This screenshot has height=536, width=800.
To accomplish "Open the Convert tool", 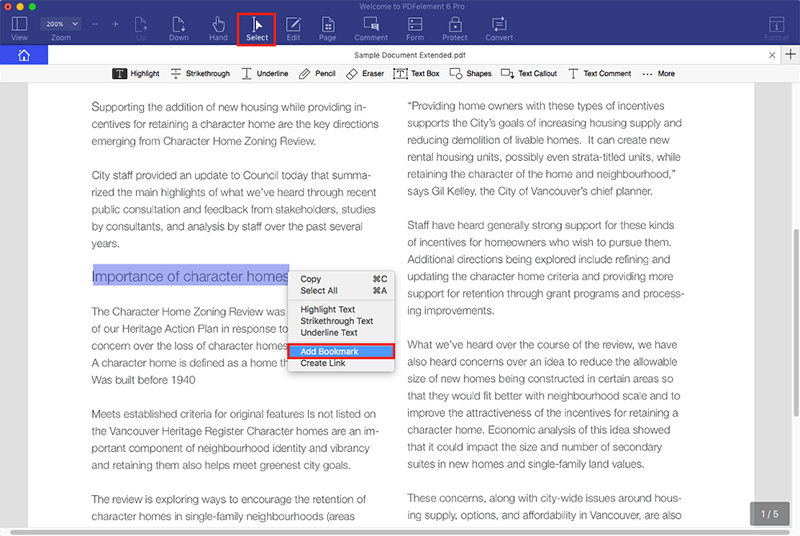I will pyautogui.click(x=499, y=29).
